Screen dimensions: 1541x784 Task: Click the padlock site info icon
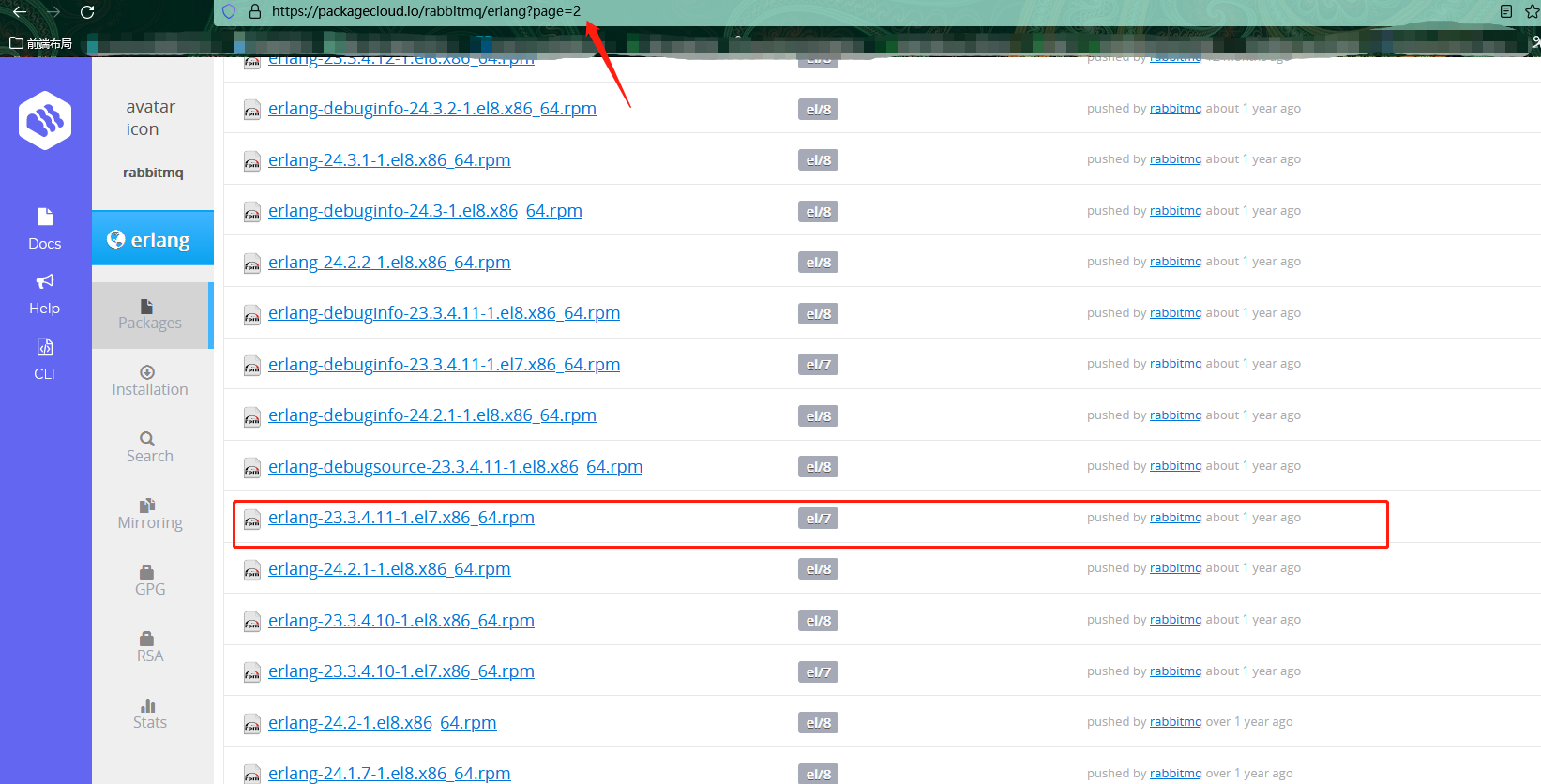pyautogui.click(x=254, y=12)
